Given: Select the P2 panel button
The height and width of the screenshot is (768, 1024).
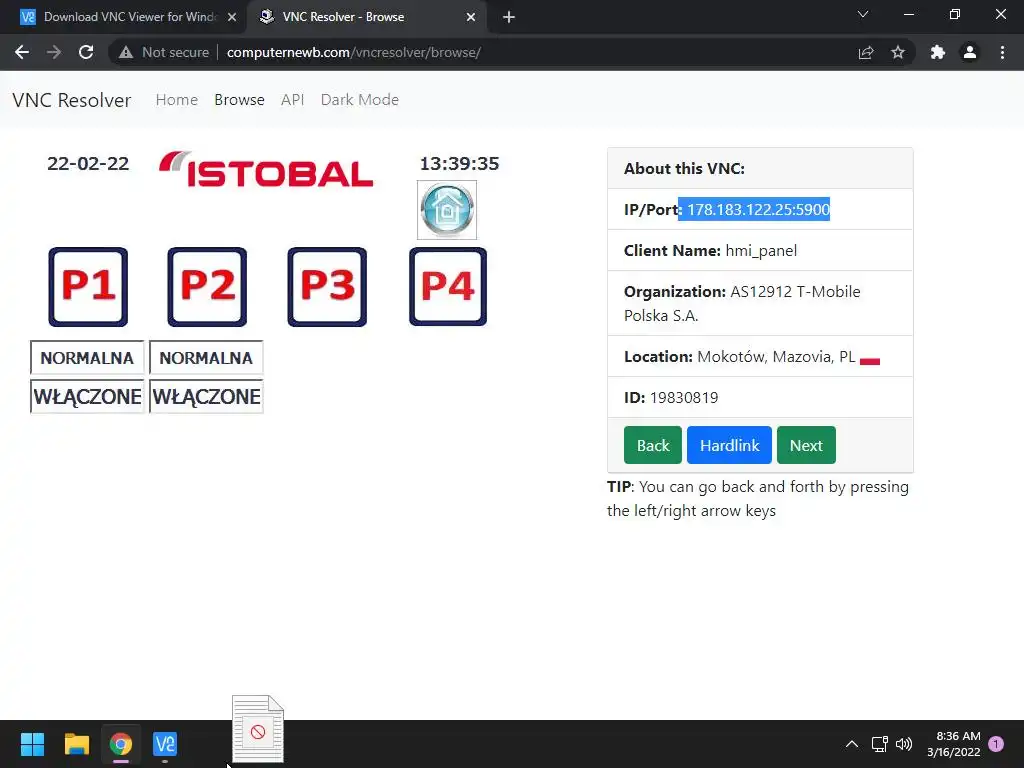Looking at the screenshot, I should click(207, 287).
